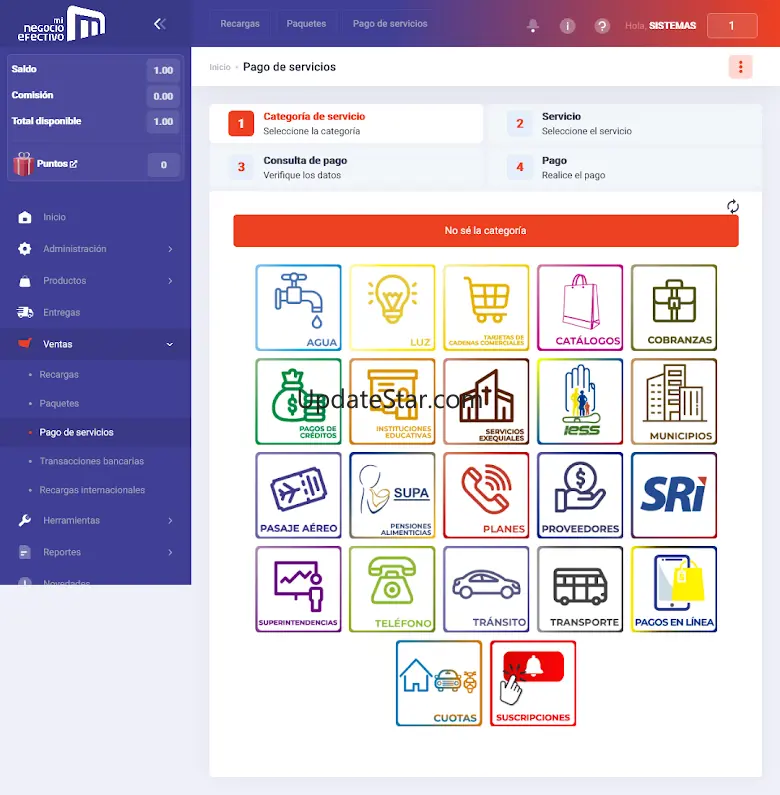This screenshot has height=795, width=780.
Task: Open the info circle icon
Action: [567, 25]
